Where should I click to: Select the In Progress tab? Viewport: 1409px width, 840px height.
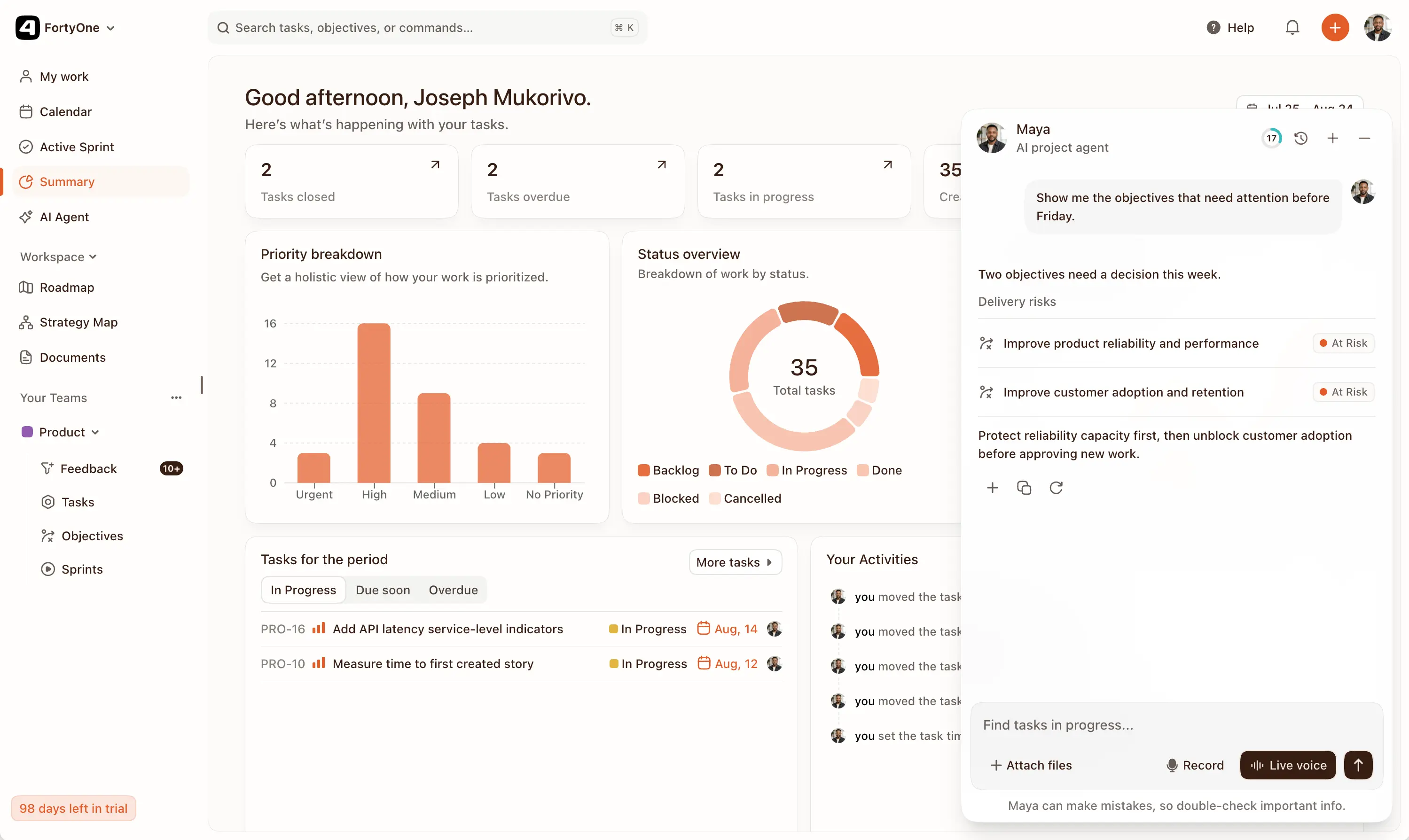[x=304, y=590]
